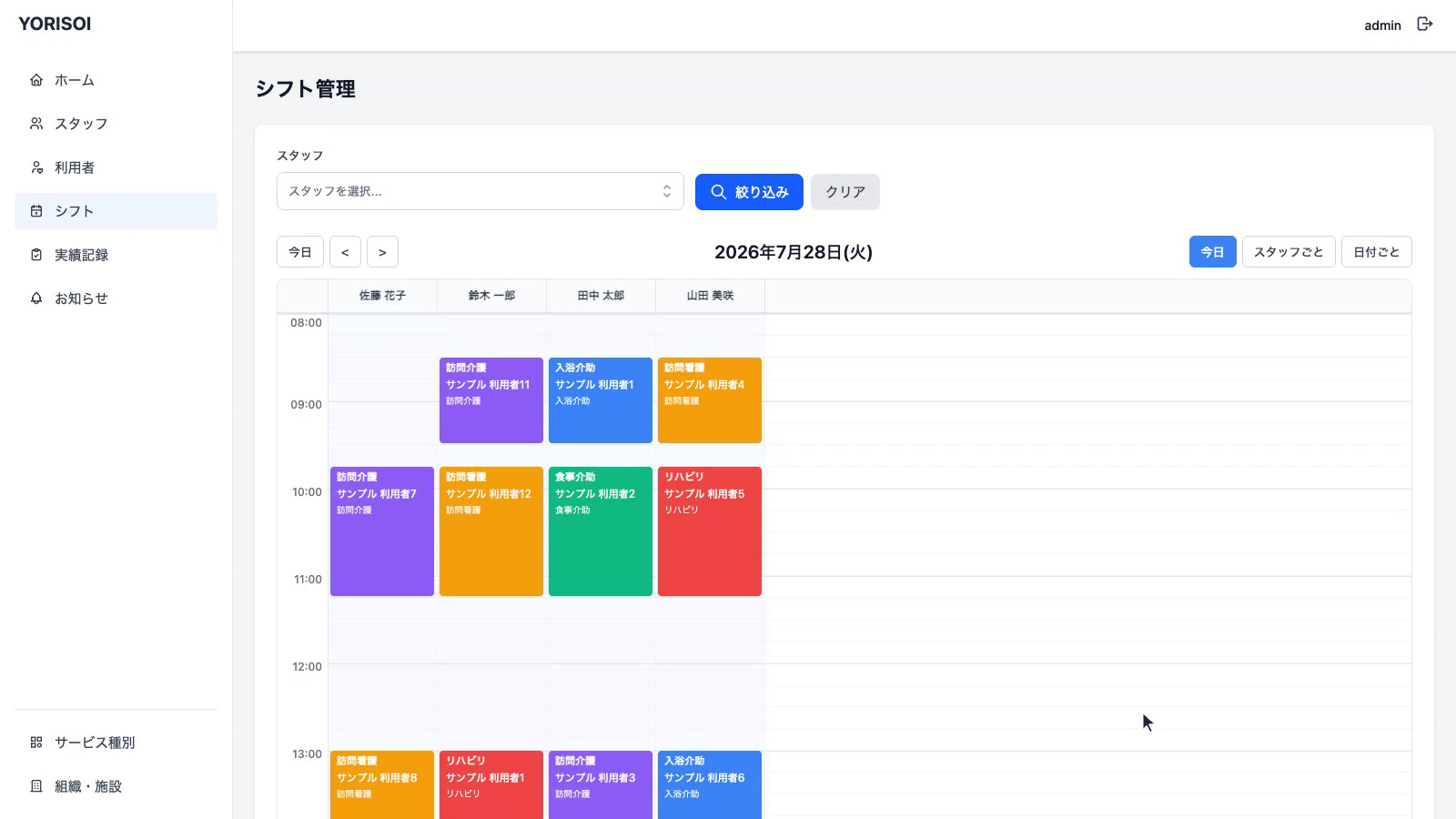Click the user icon beside 利用者
The image size is (1456, 819).
[36, 167]
